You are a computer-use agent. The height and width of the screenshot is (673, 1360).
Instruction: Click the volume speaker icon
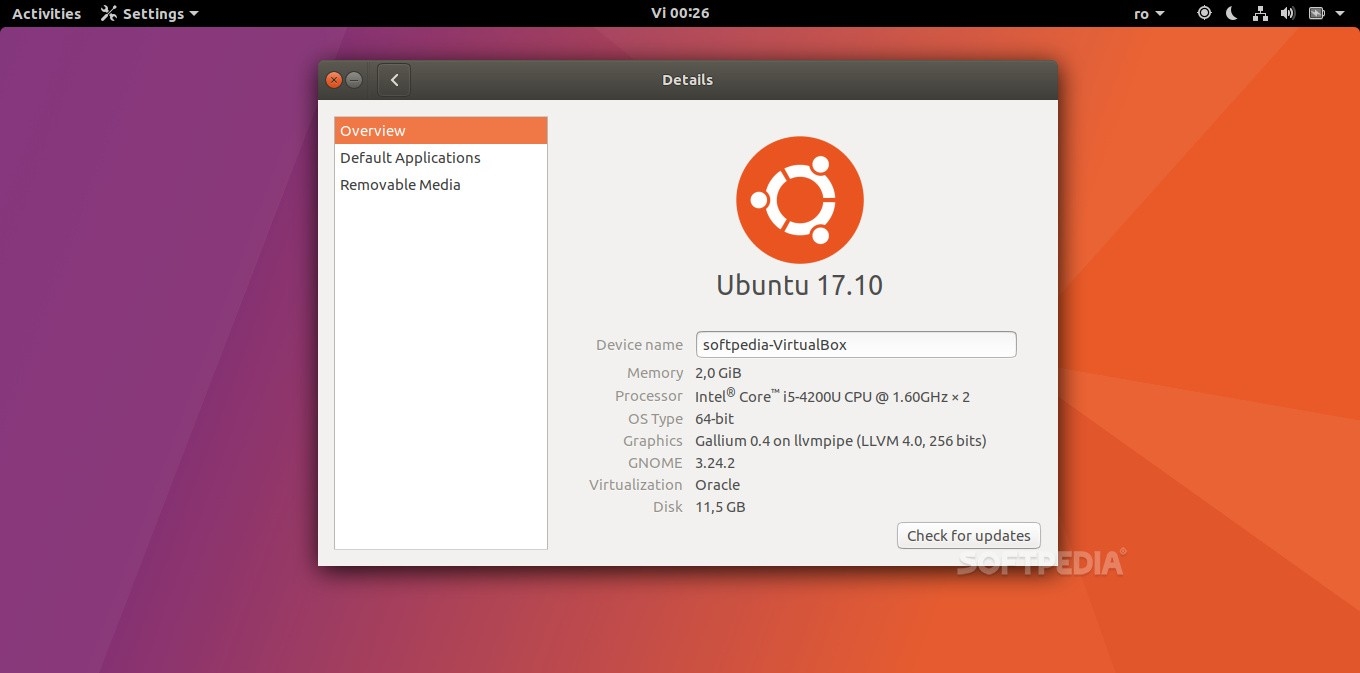click(1288, 14)
